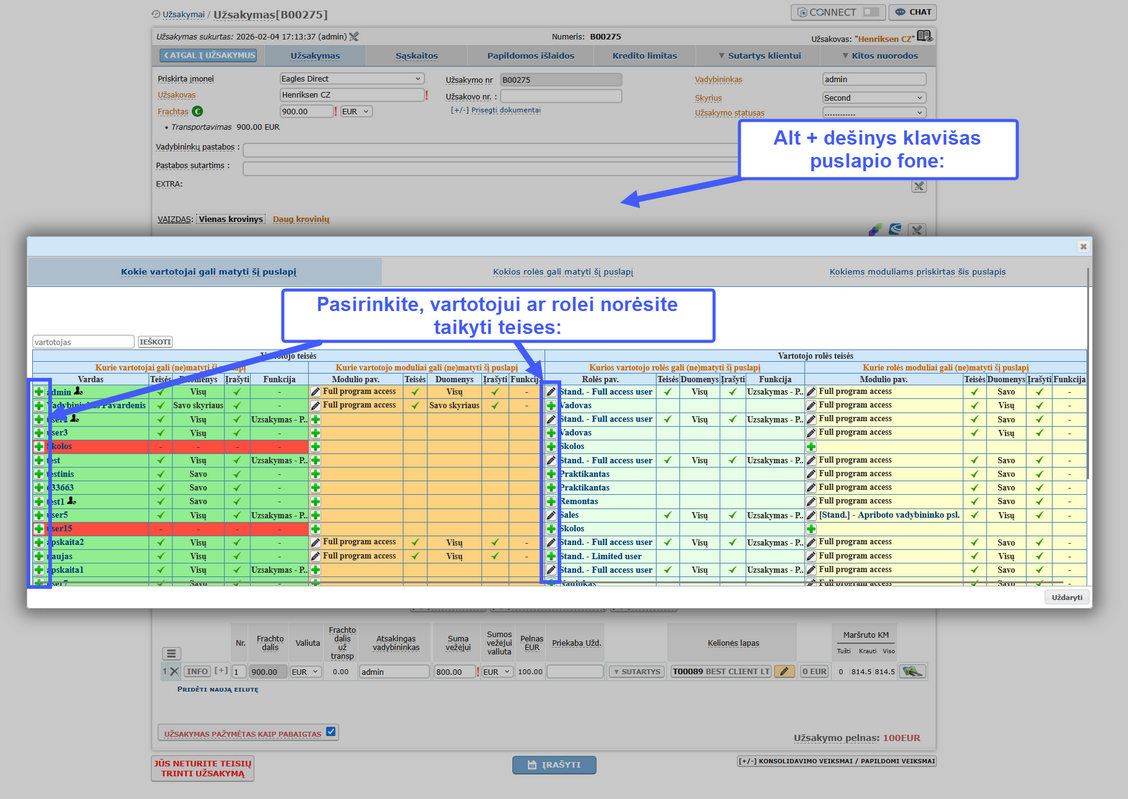Screen dimensions: 1128x799
Task: Click user name Vadybininkas Pavardenis
Action: 96,406
